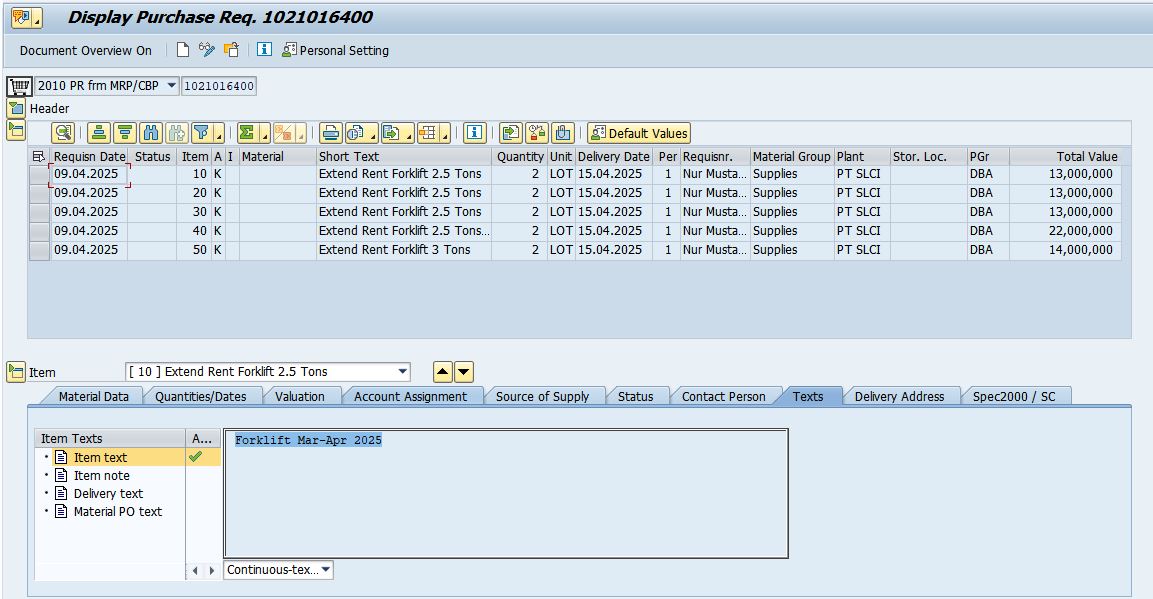Click the Total summation sigma icon
Image resolution: width=1153 pixels, height=599 pixels.
247,133
